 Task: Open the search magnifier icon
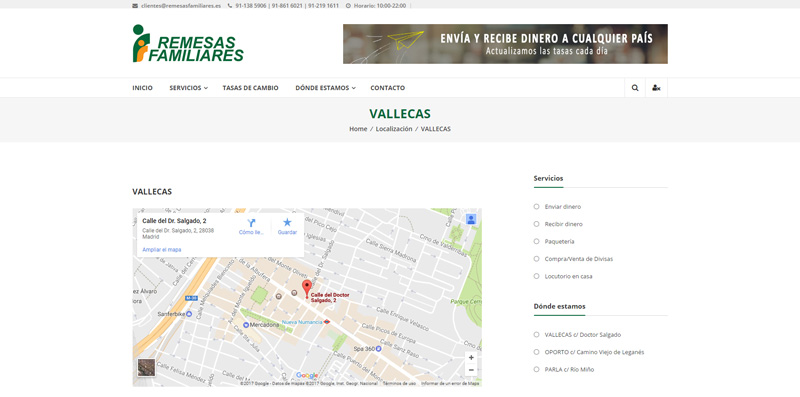[x=635, y=88]
